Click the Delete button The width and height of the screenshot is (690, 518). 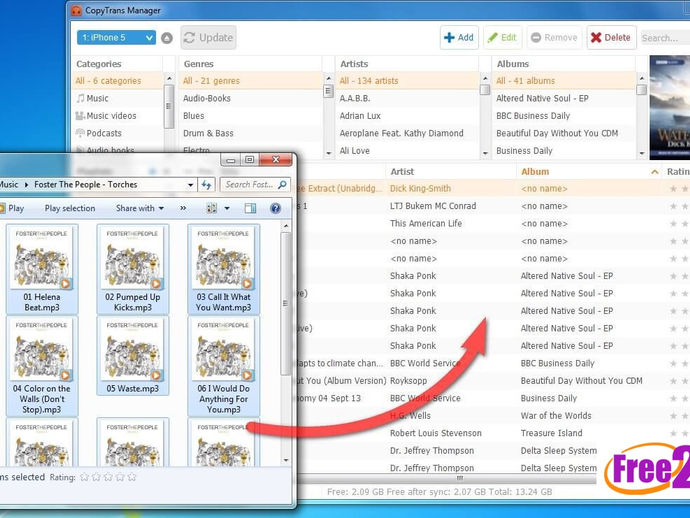coord(611,38)
